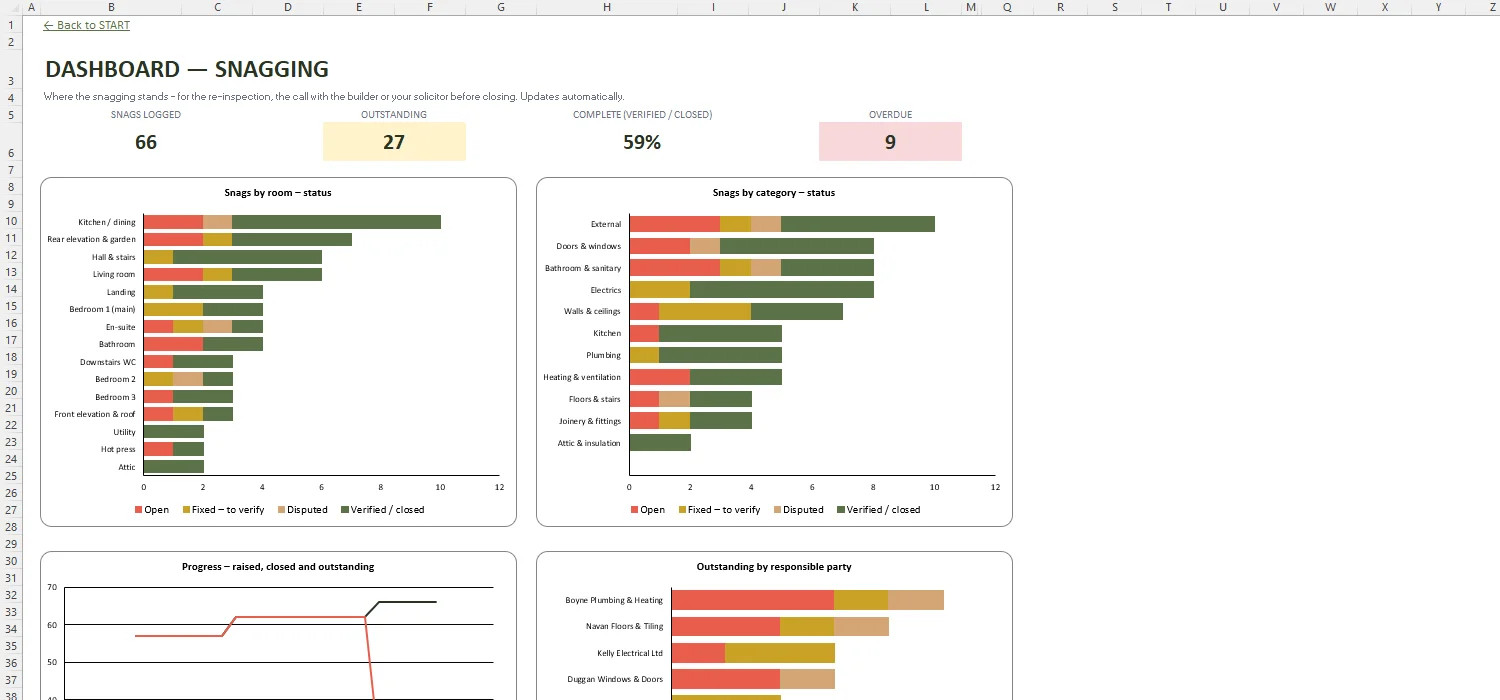Click Disputed legend entry in room chart

302,510
